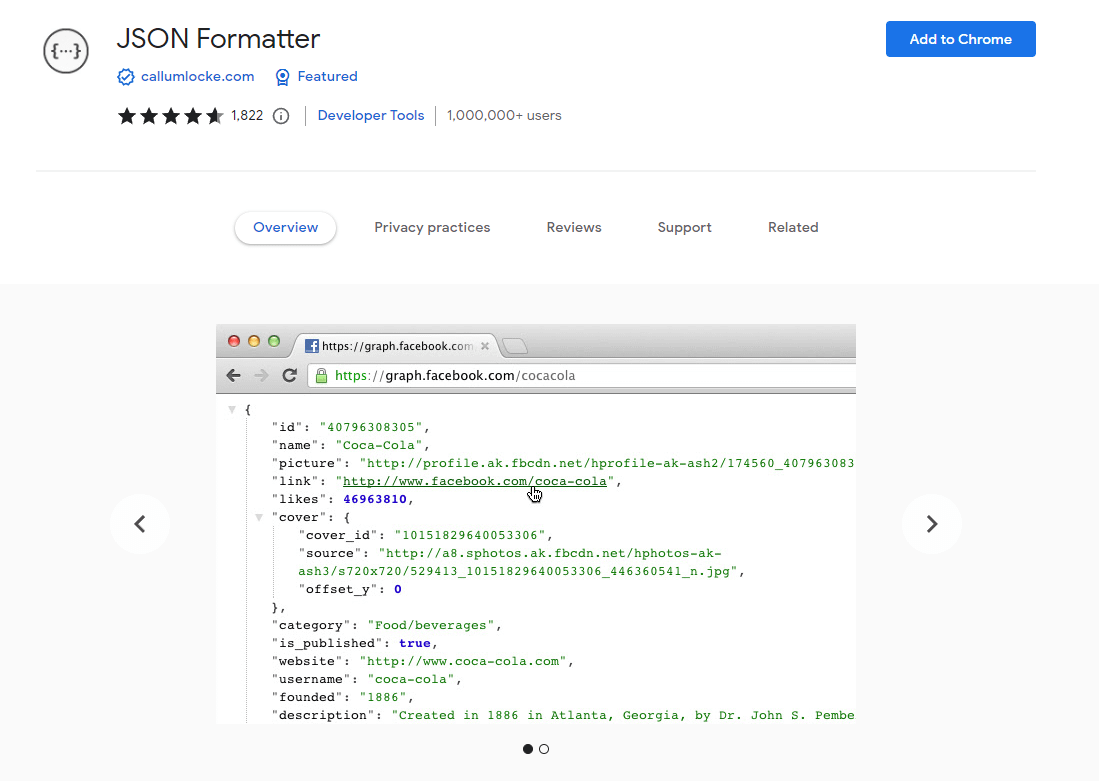Select the first carousel dot indicator

[x=528, y=749]
